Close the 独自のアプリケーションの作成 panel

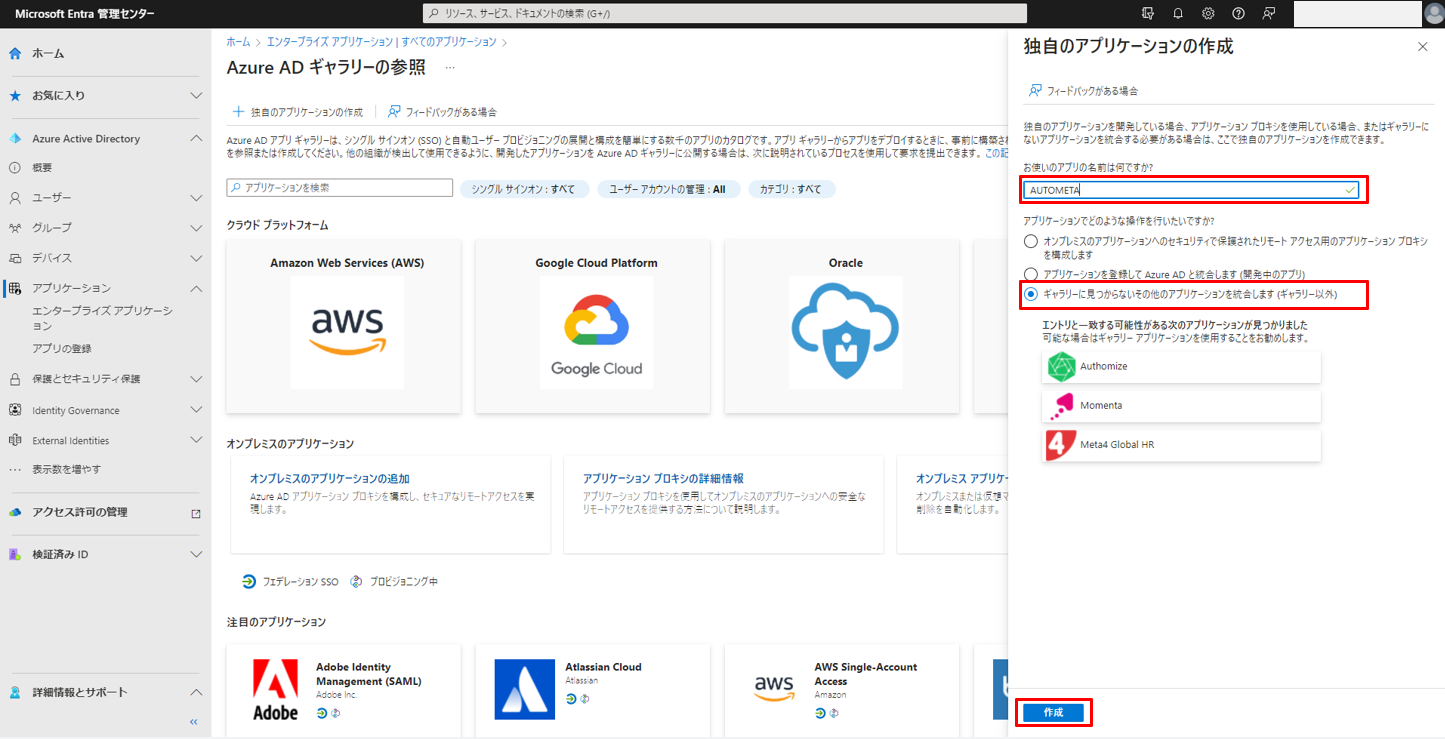point(1423,47)
